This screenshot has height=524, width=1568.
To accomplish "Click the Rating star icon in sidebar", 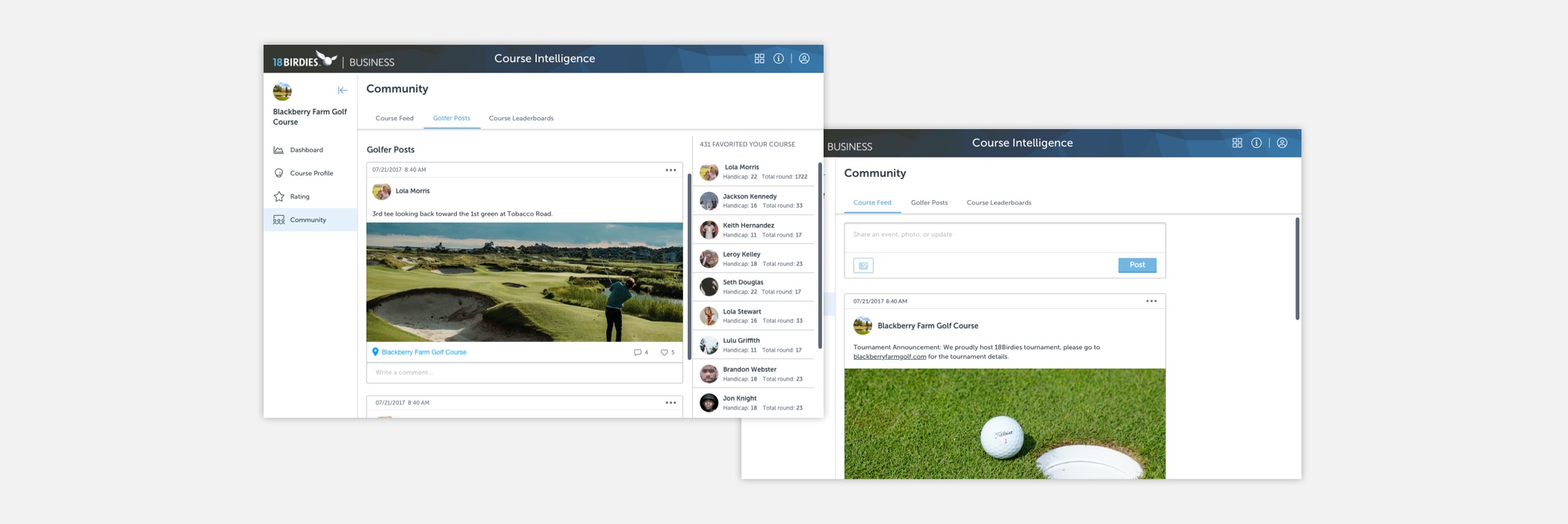I will [x=279, y=196].
